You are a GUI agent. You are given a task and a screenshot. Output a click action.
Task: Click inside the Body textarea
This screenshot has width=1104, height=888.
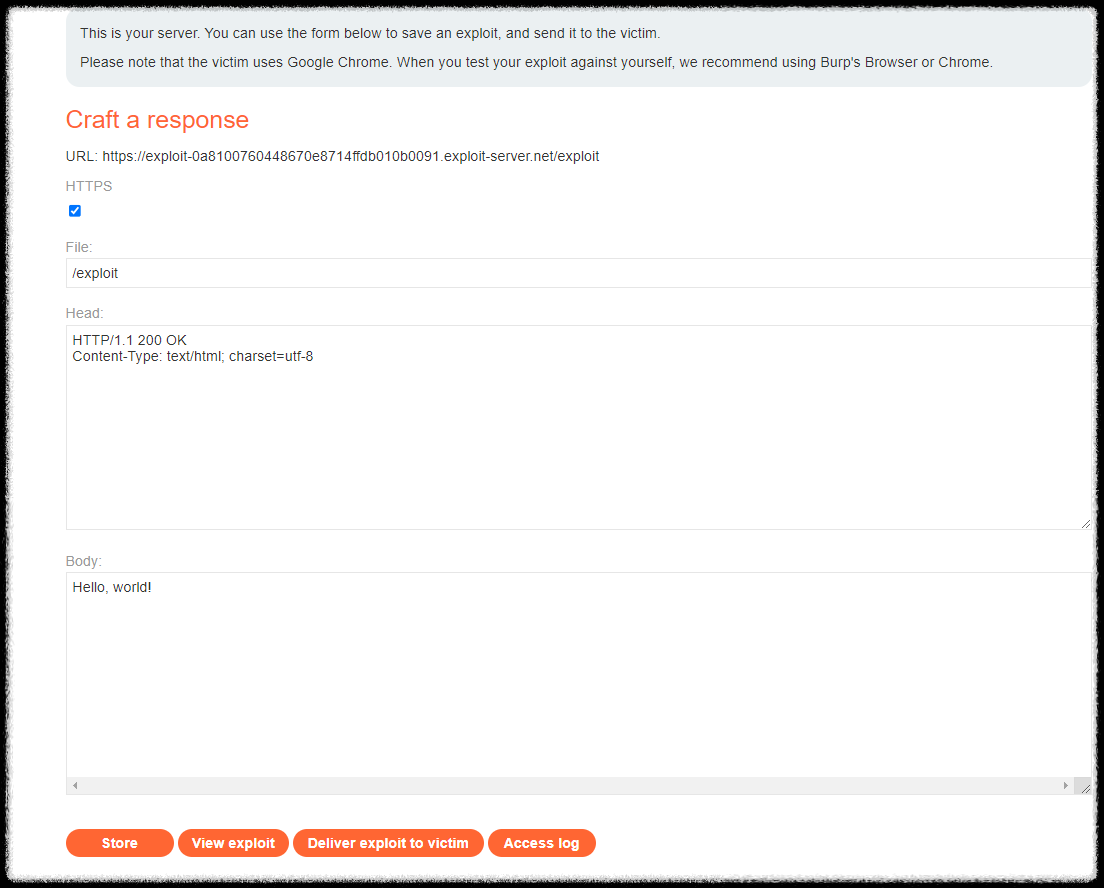click(578, 675)
